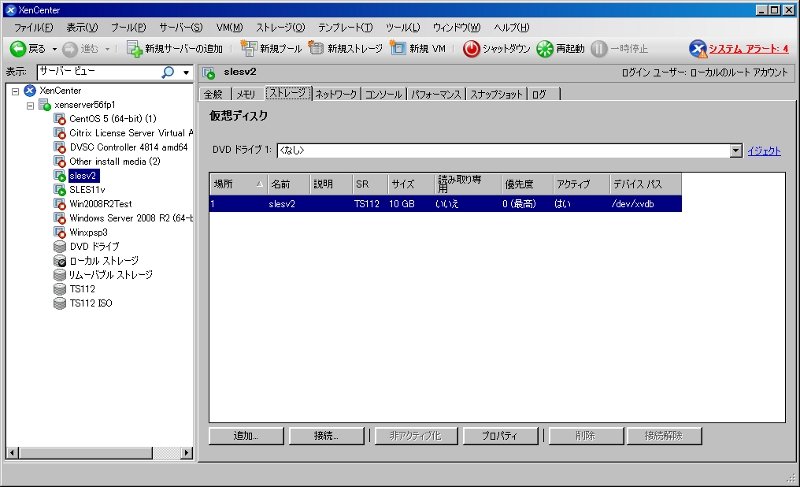Select the DVSC Controller 4814 amd64 VM icon
800x487 pixels.
tap(60, 147)
